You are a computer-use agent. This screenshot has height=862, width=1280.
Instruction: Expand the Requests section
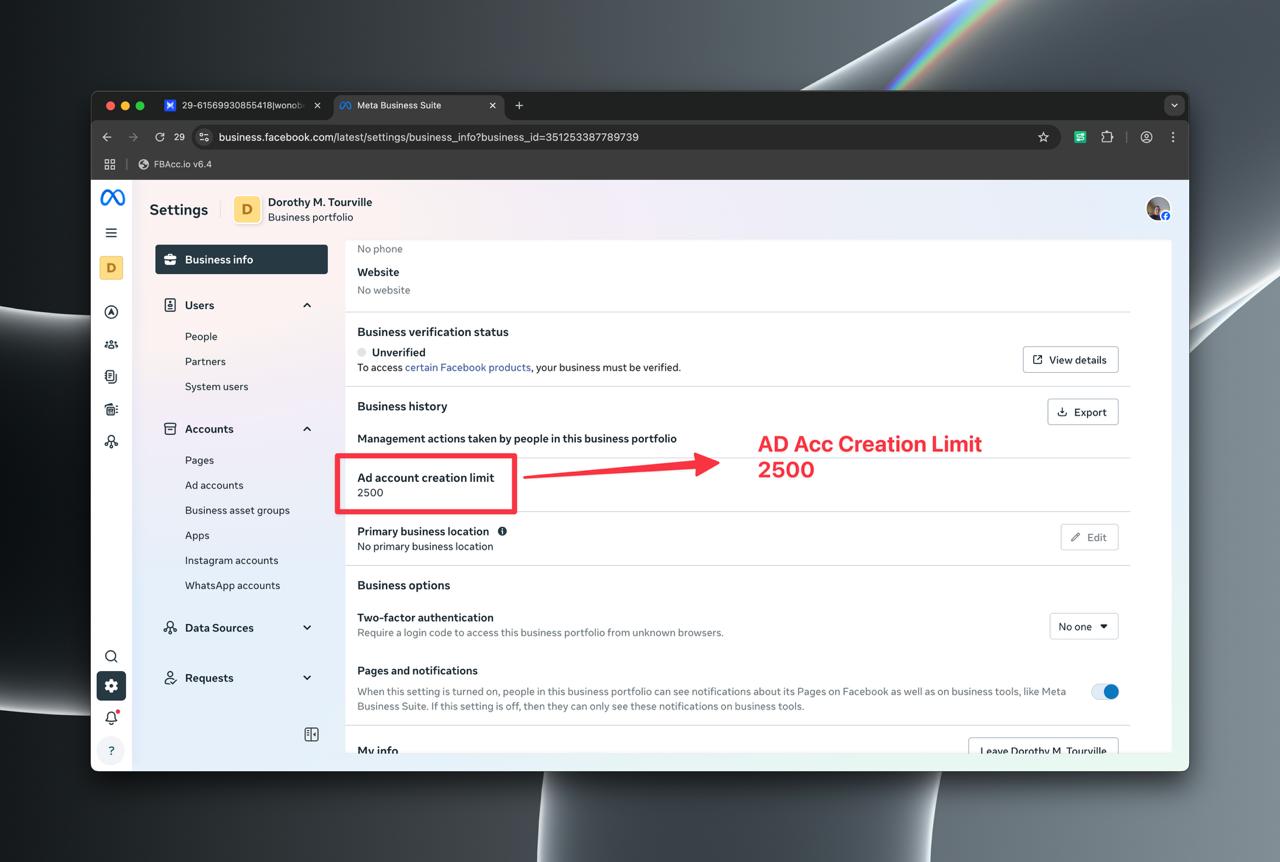(307, 678)
